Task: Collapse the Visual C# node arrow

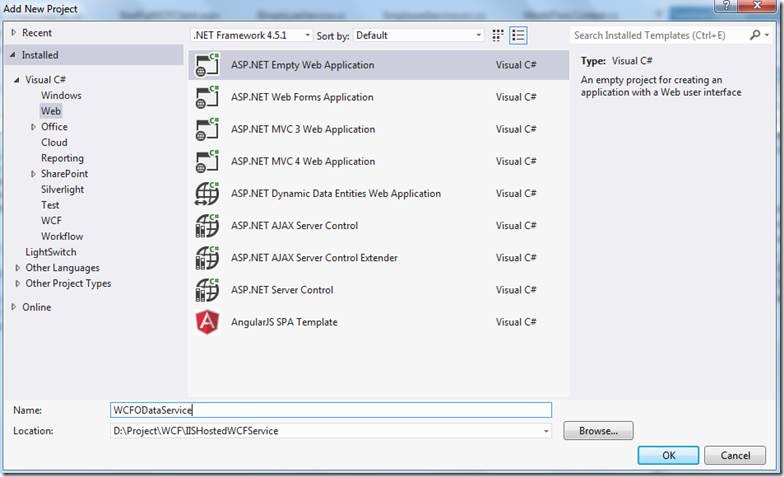Action: coord(16,80)
